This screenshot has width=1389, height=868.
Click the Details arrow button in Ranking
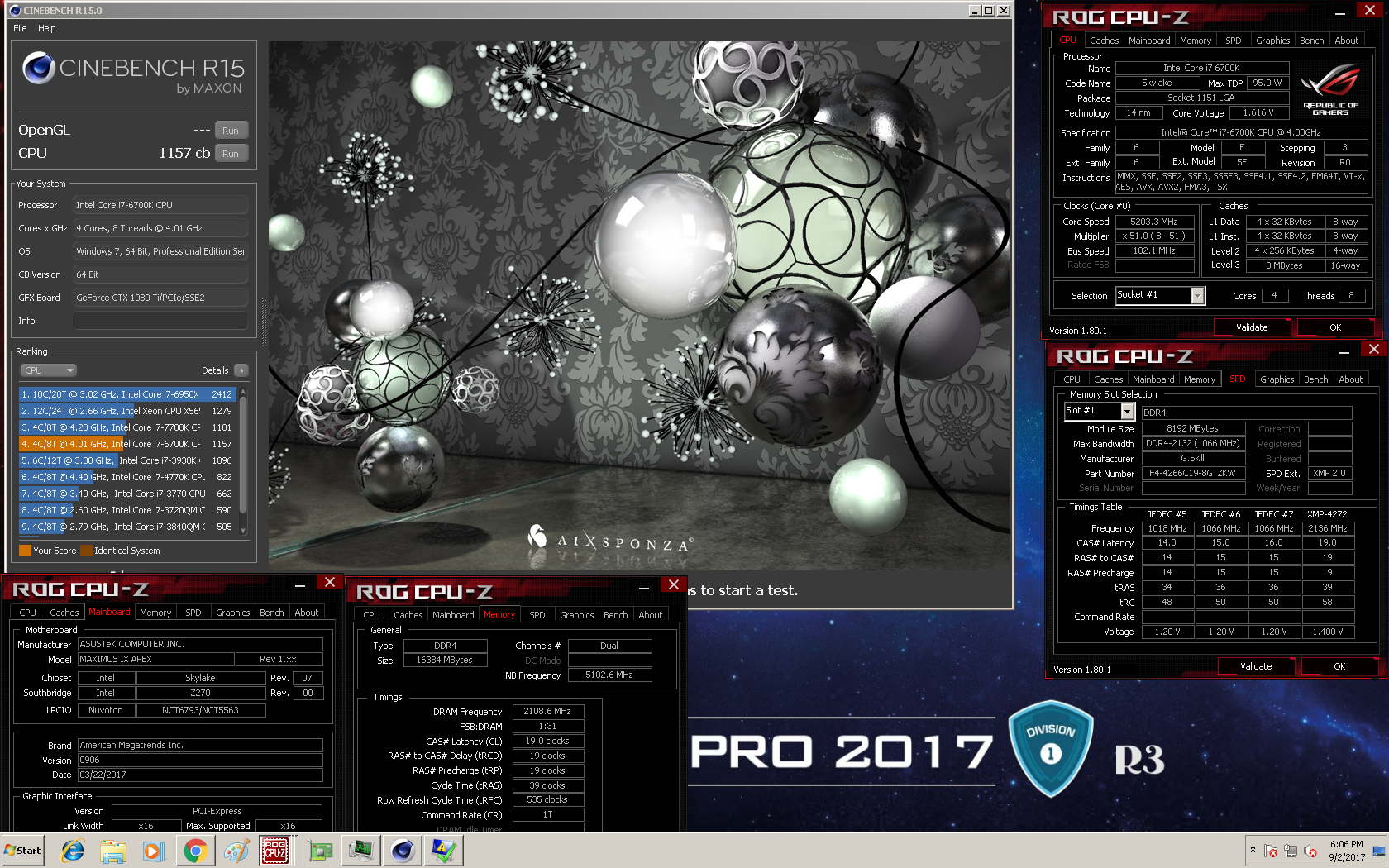(241, 370)
